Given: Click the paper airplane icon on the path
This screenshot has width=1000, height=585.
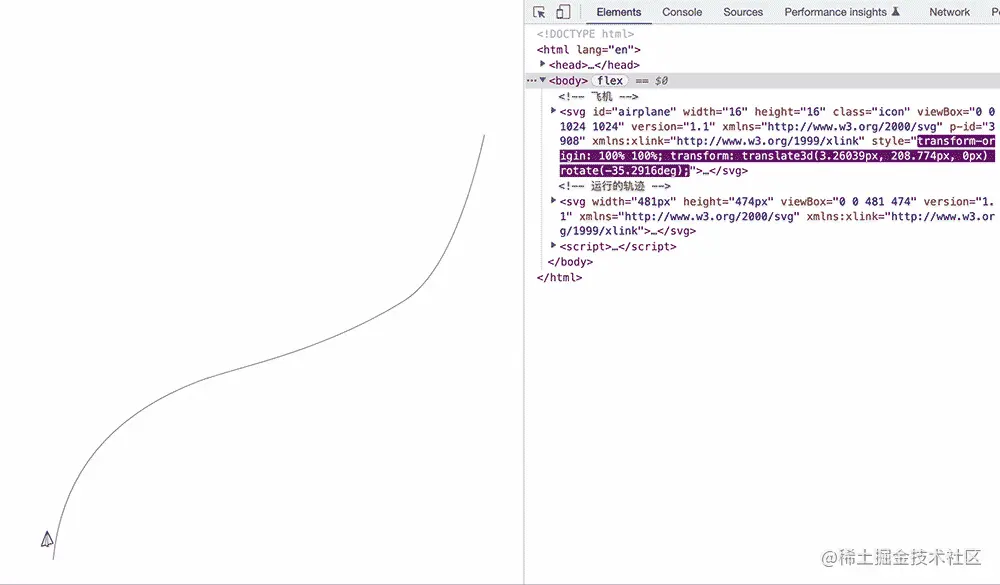Looking at the screenshot, I should [47, 539].
